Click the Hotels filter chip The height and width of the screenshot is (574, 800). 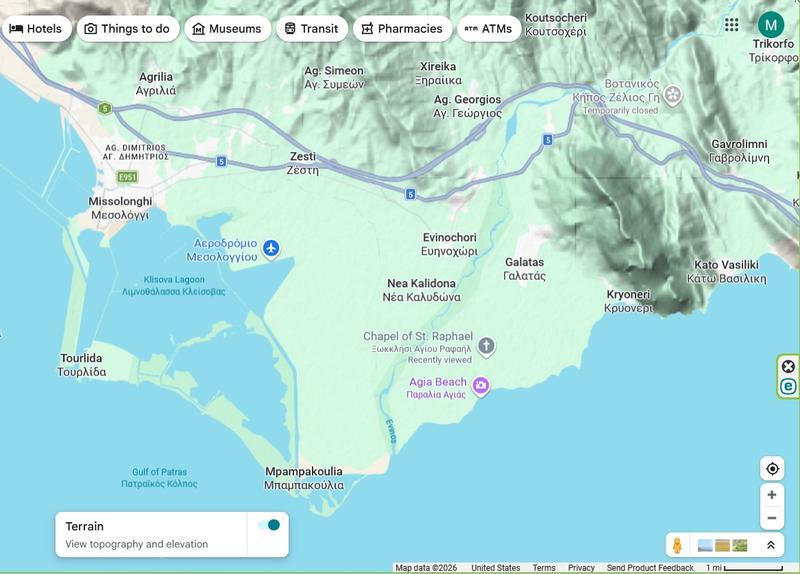pyautogui.click(x=36, y=29)
